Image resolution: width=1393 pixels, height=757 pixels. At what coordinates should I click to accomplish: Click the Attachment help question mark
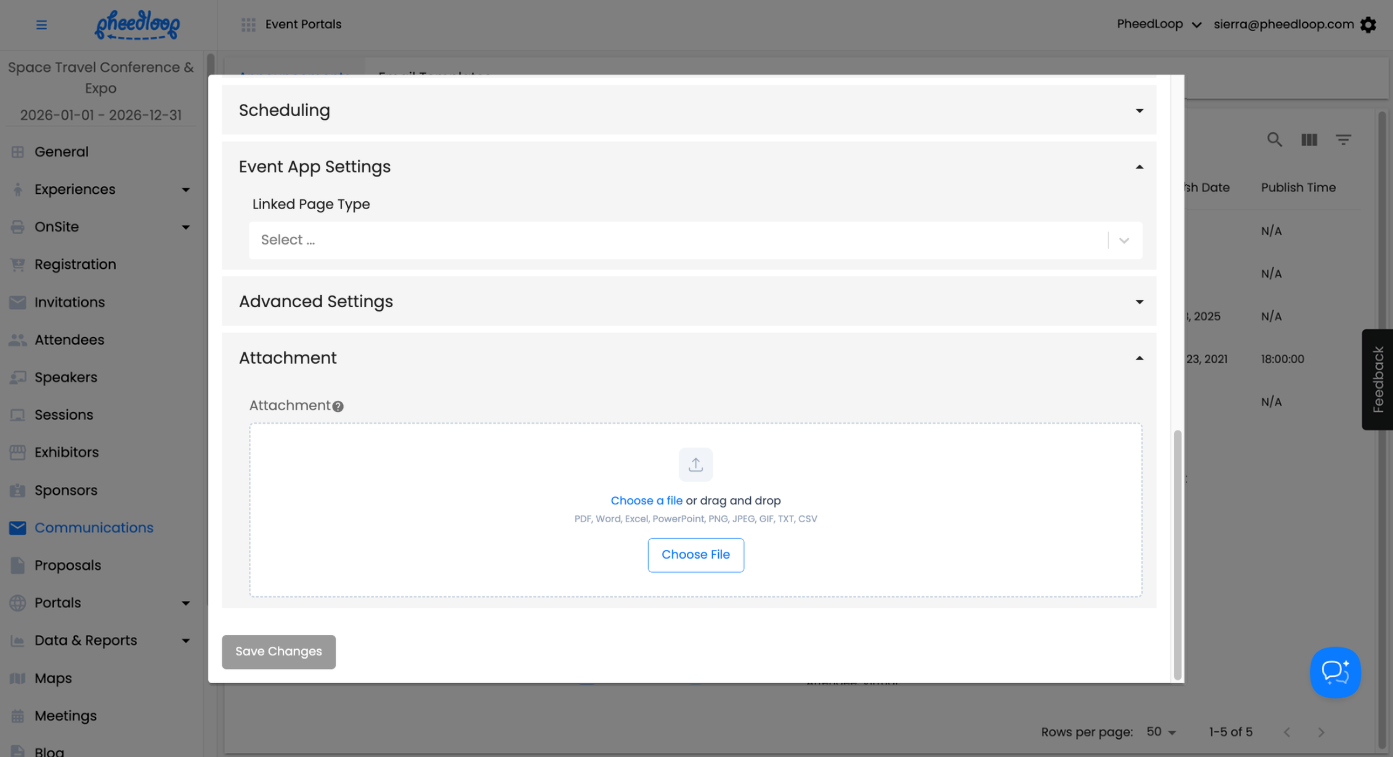(x=338, y=406)
